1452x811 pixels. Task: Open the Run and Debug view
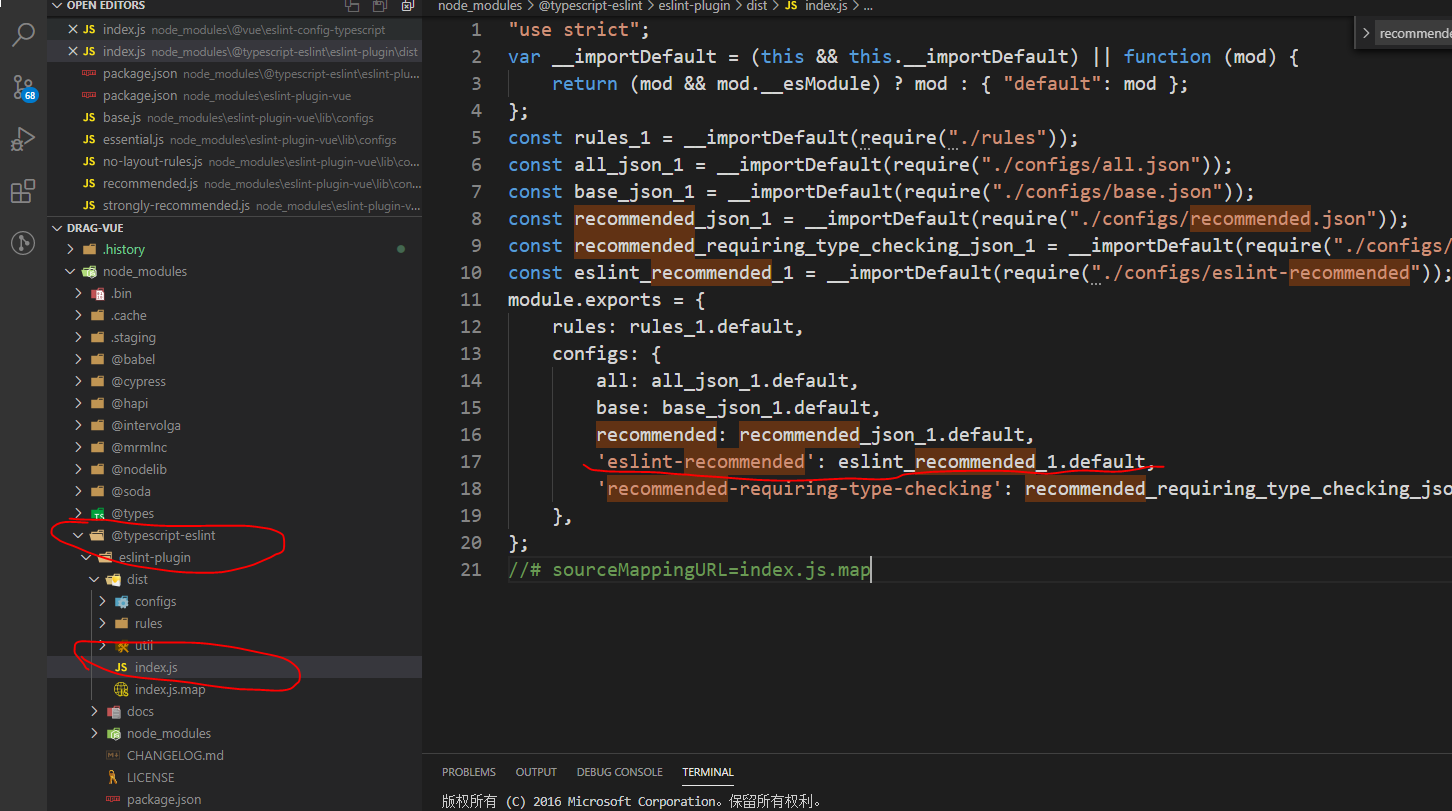tap(23, 139)
